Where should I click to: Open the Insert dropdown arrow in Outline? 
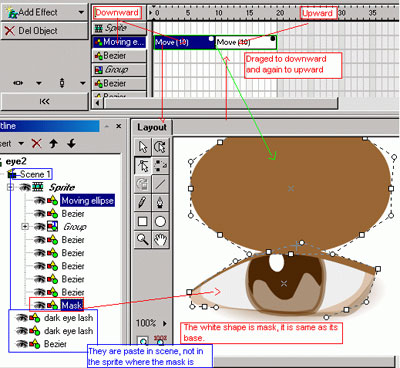21,144
